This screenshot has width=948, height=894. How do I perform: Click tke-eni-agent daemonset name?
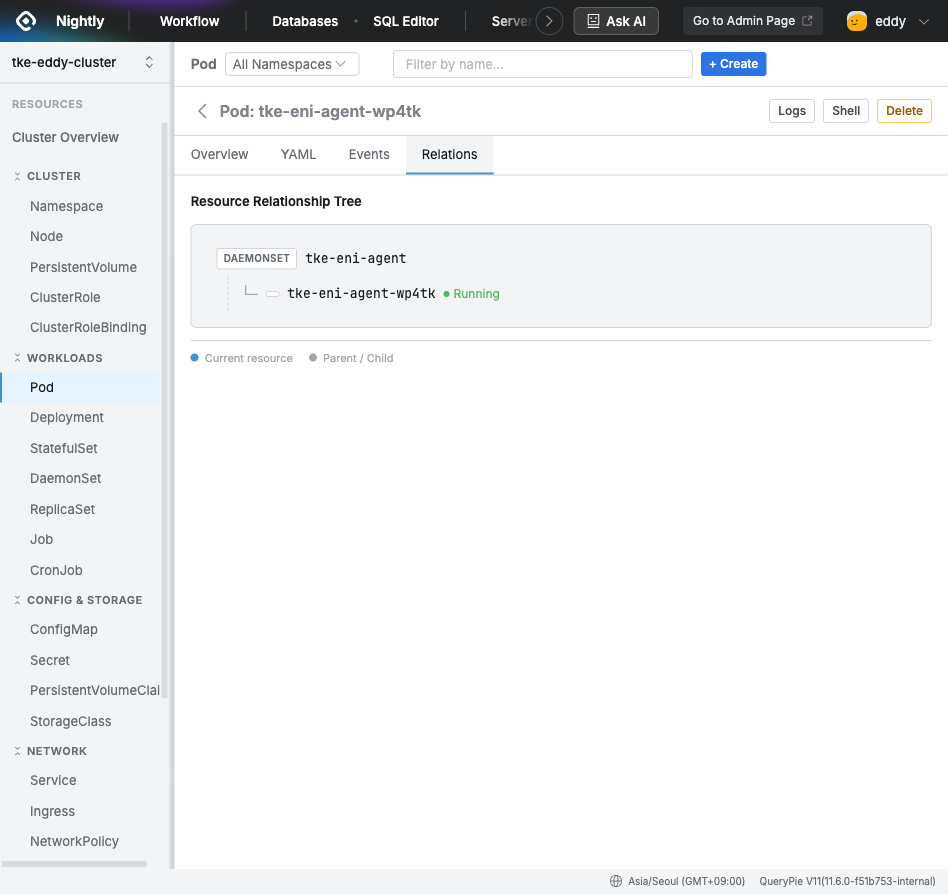(x=356, y=259)
